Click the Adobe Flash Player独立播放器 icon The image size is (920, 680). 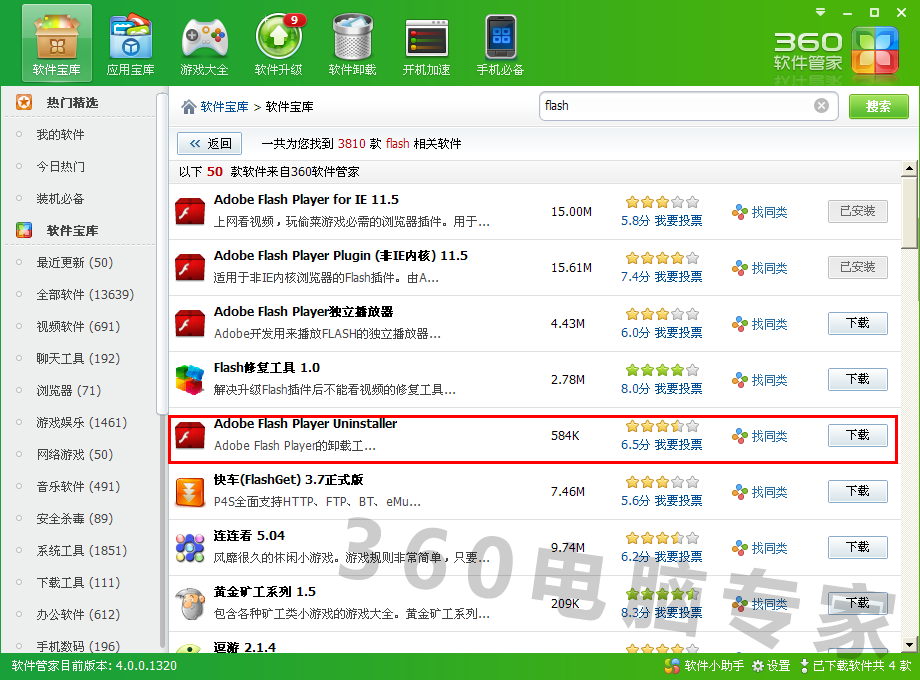[x=190, y=323]
